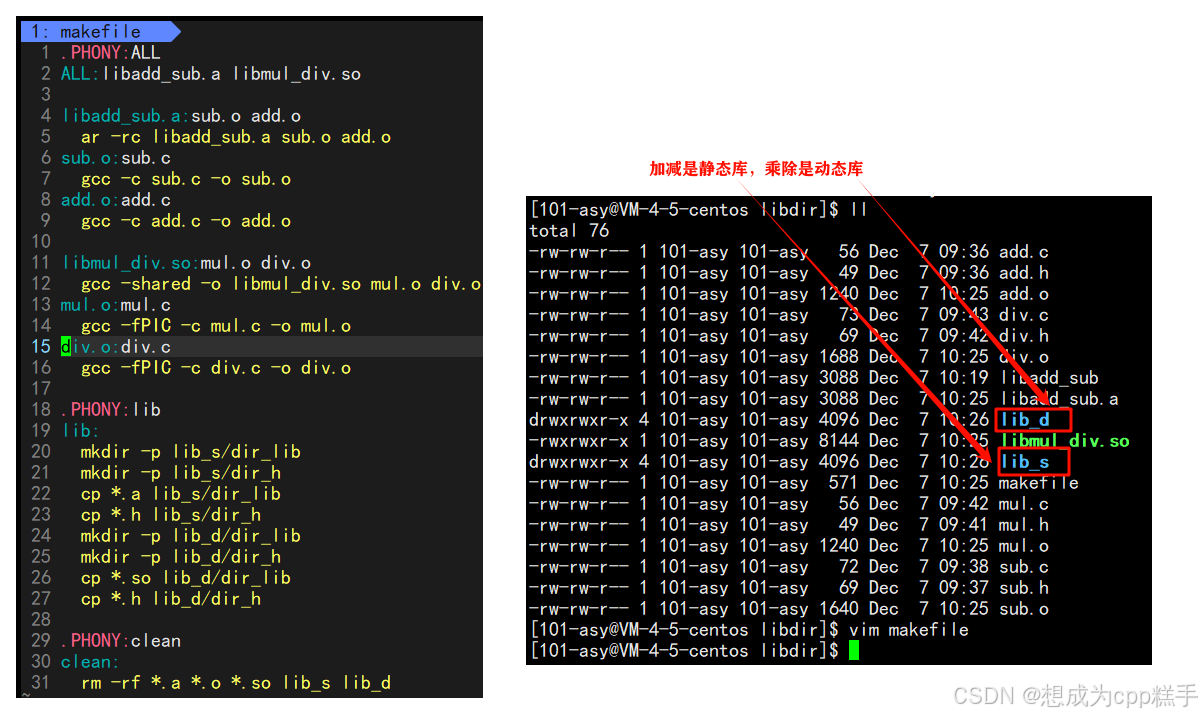This screenshot has width=1202, height=715.
Task: Click the 'cp *.h lib_d/dir_h' line
Action: point(171,599)
